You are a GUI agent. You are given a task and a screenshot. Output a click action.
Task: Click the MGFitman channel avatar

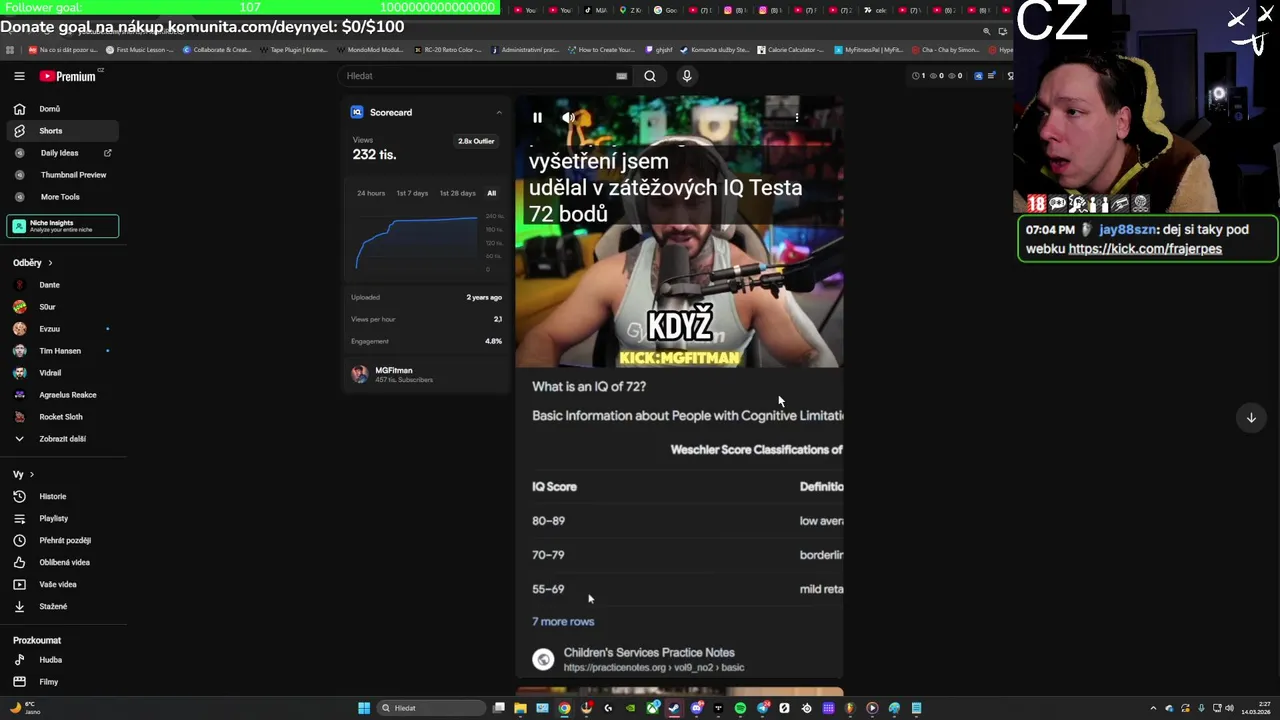pos(360,374)
